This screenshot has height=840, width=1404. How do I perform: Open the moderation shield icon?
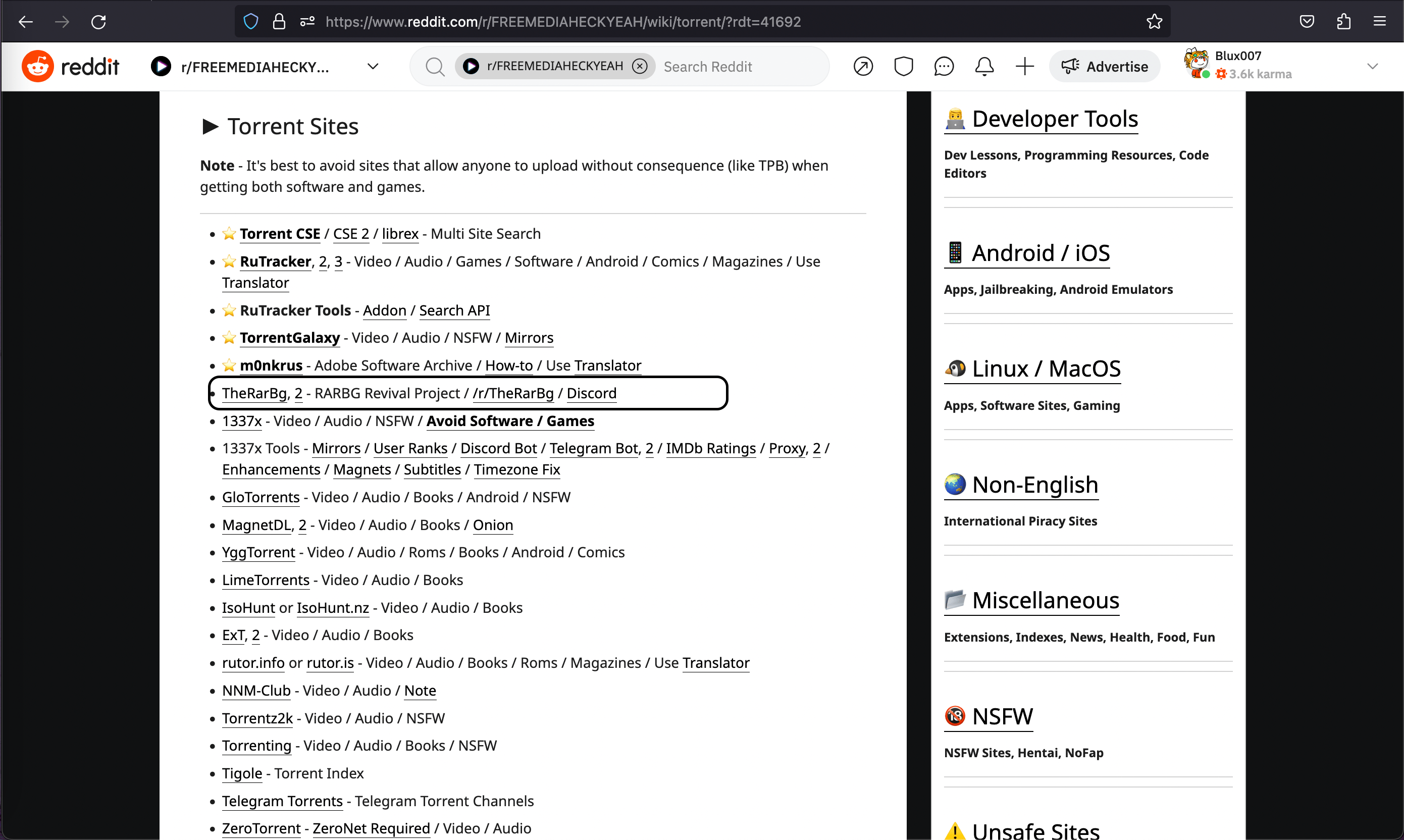903,66
